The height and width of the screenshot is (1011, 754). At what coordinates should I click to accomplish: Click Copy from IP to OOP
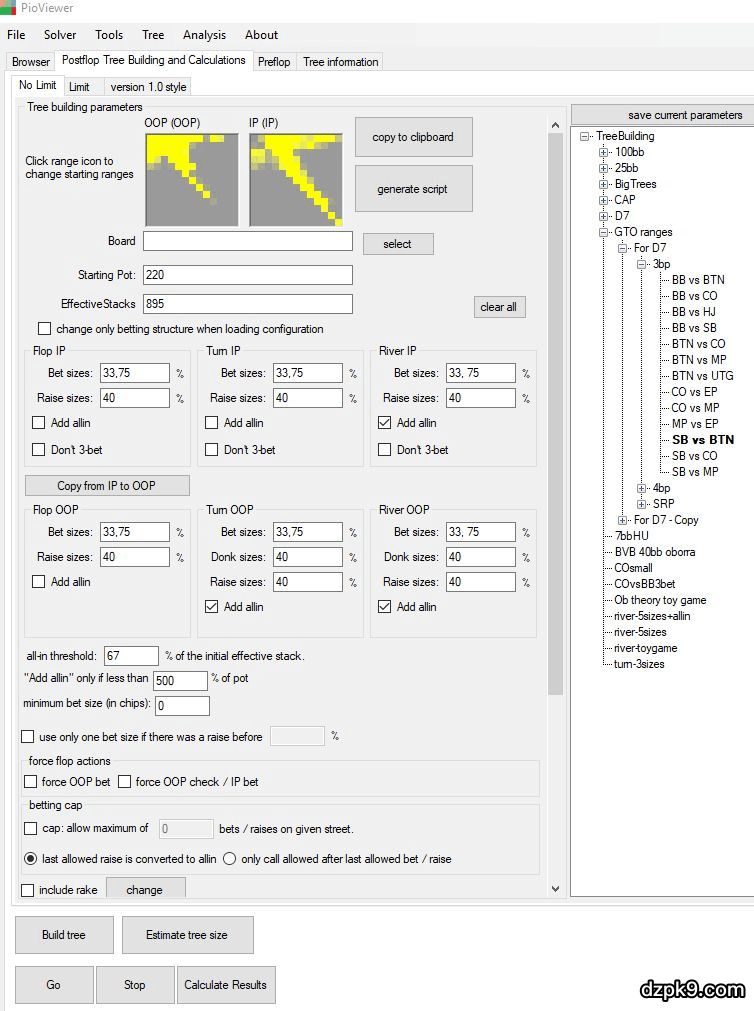click(107, 486)
